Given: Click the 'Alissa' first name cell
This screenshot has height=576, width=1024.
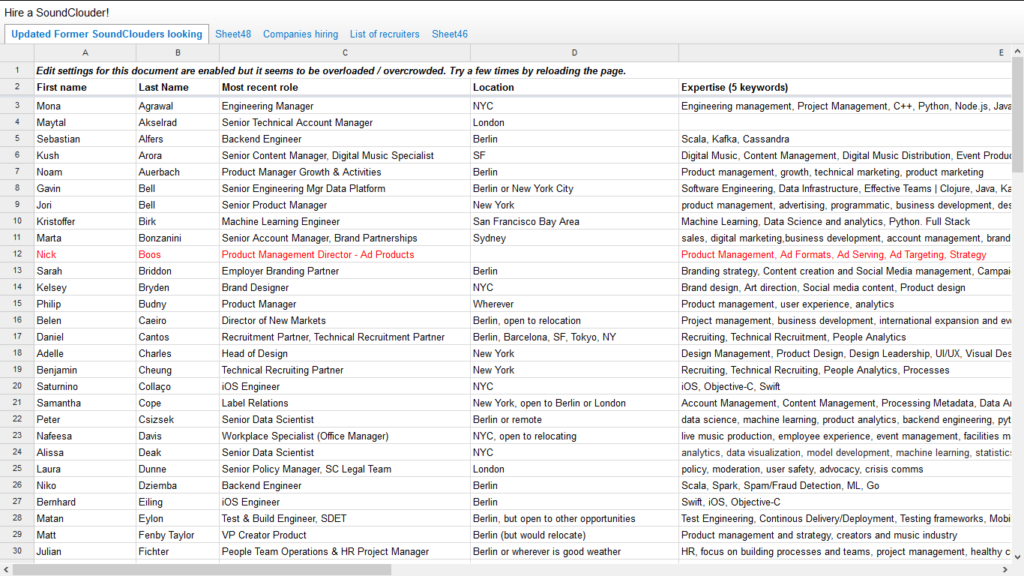Looking at the screenshot, I should point(85,453).
